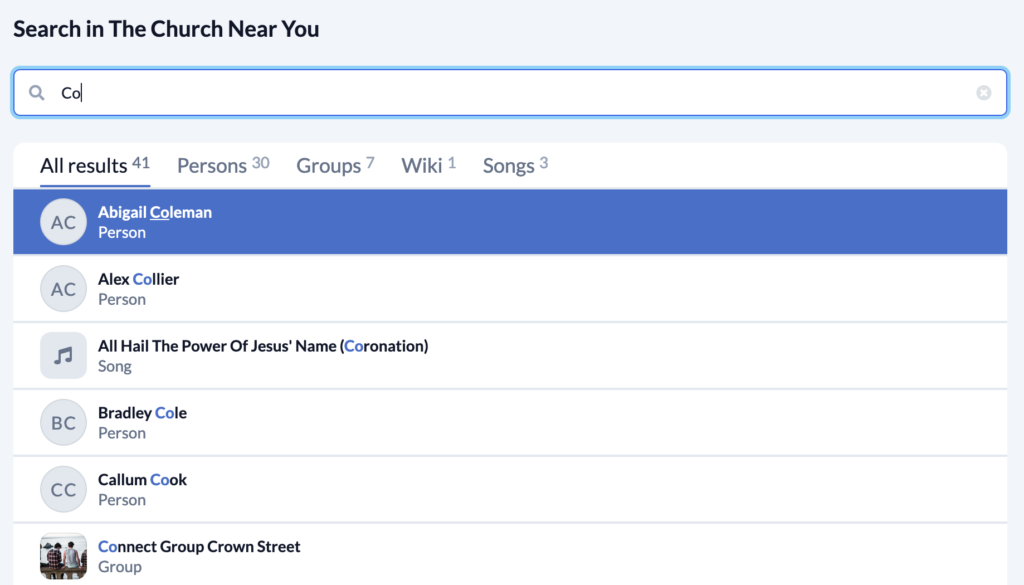Switch to the Songs tab
Image resolution: width=1024 pixels, height=585 pixels.
[515, 165]
